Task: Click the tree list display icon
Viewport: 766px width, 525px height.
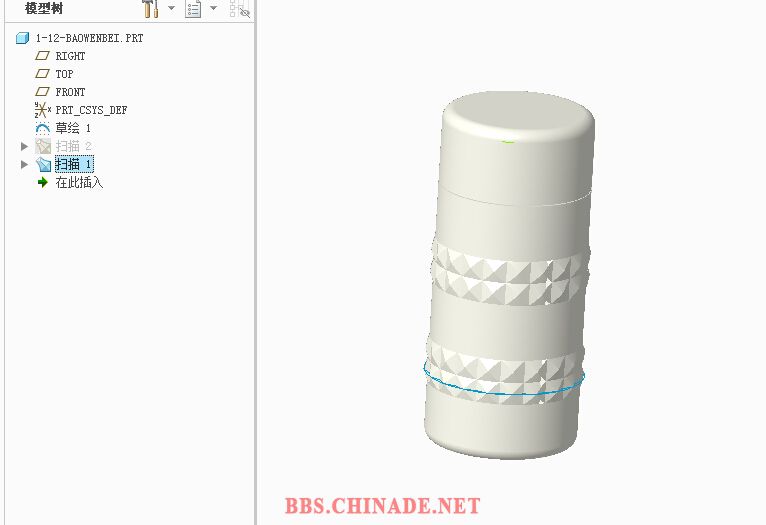Action: coord(193,8)
